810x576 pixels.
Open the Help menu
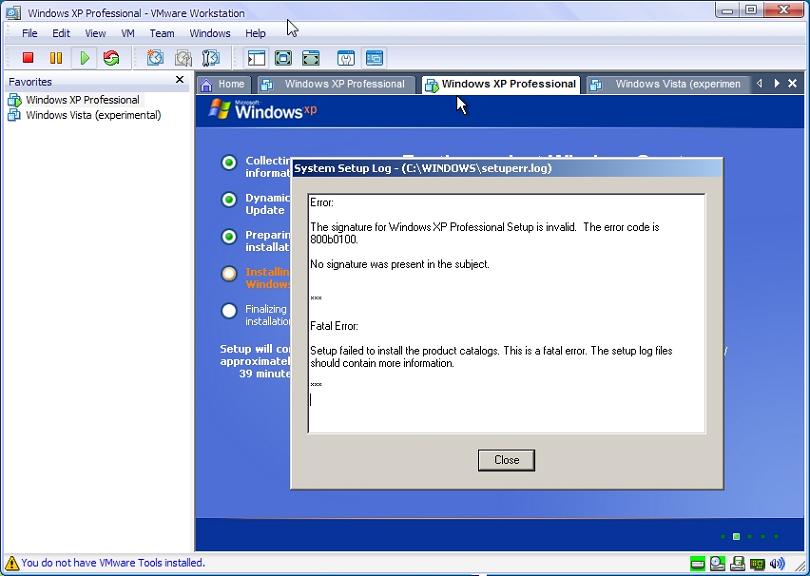(255, 33)
